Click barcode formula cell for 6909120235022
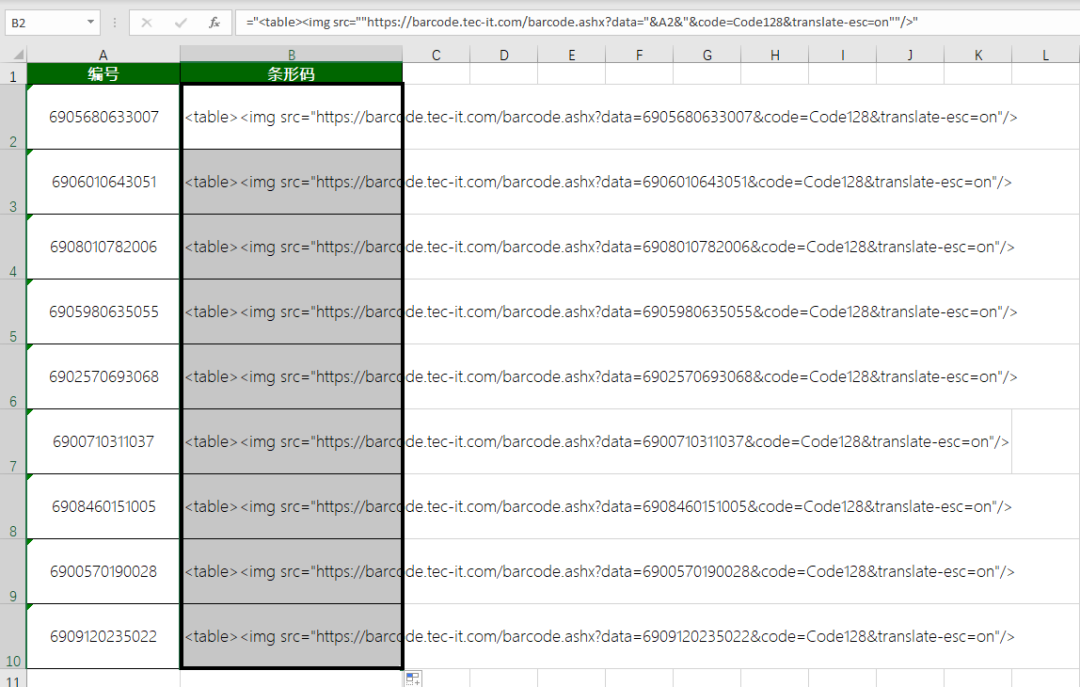 (291, 636)
